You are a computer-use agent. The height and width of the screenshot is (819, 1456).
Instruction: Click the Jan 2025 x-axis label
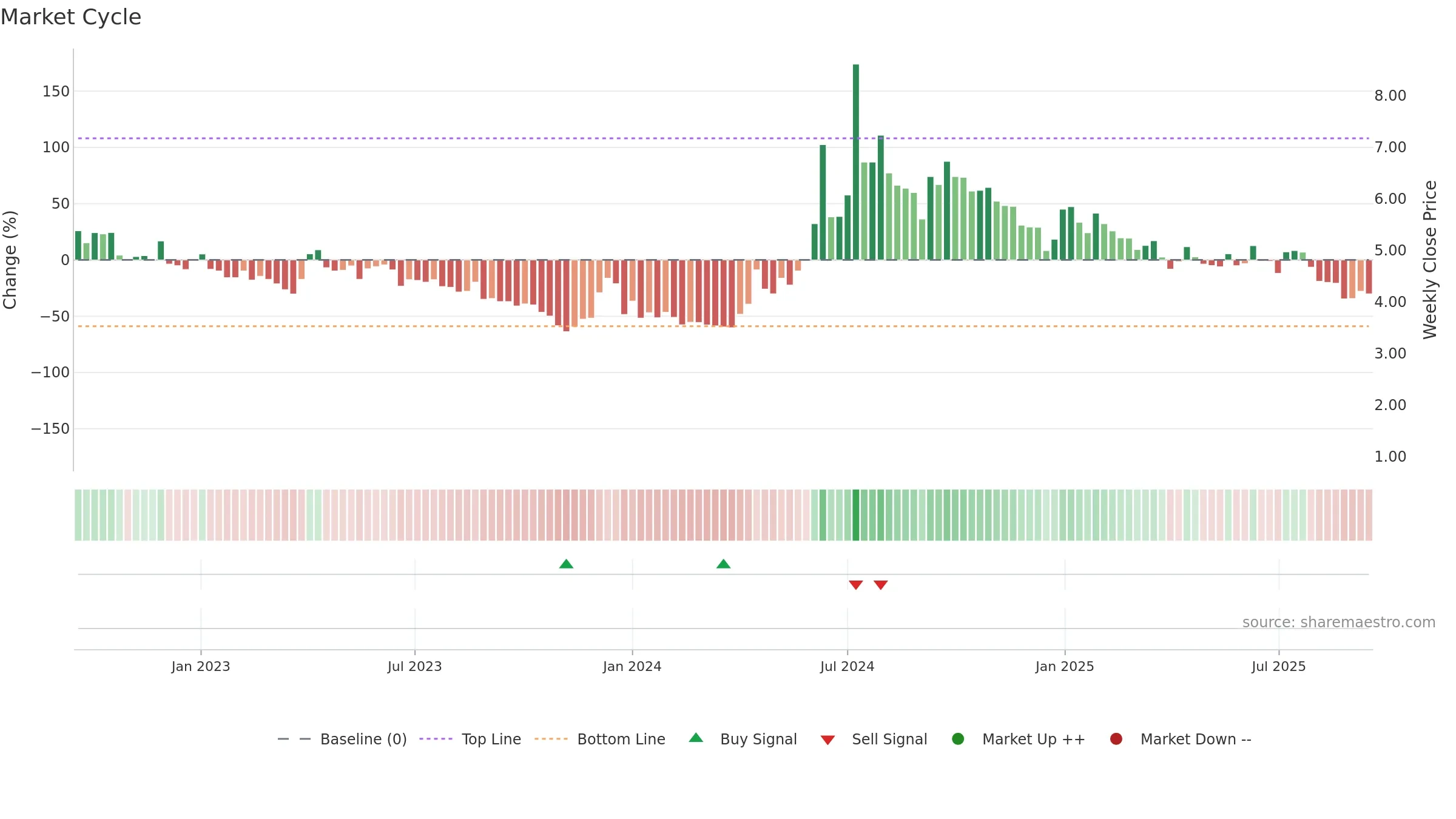click(x=1065, y=666)
